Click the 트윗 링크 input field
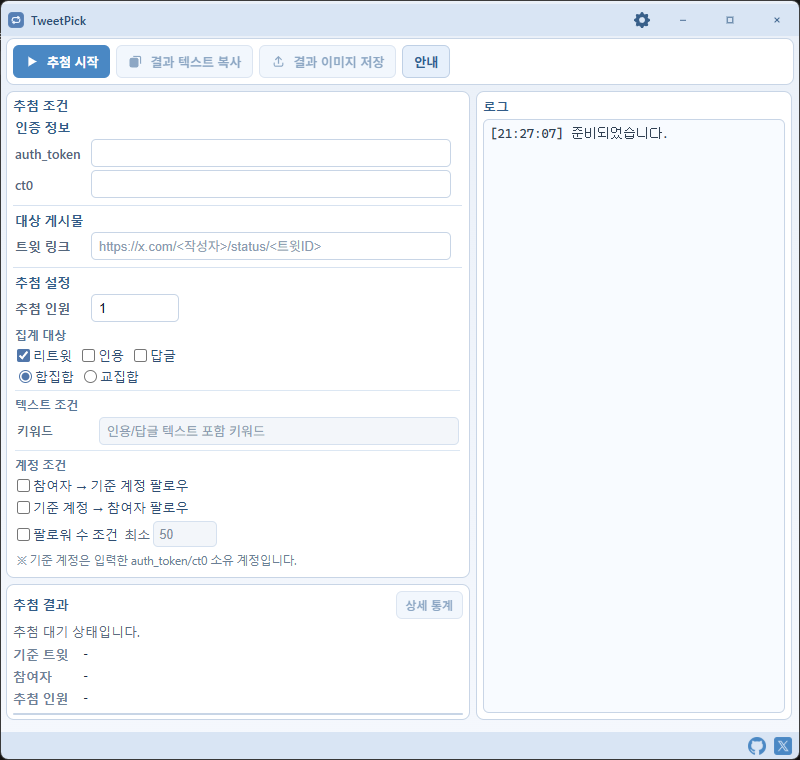 pyautogui.click(x=270, y=246)
